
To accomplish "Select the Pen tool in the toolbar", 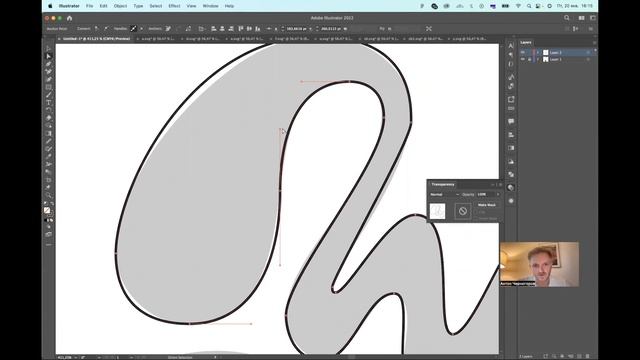I will point(49,64).
